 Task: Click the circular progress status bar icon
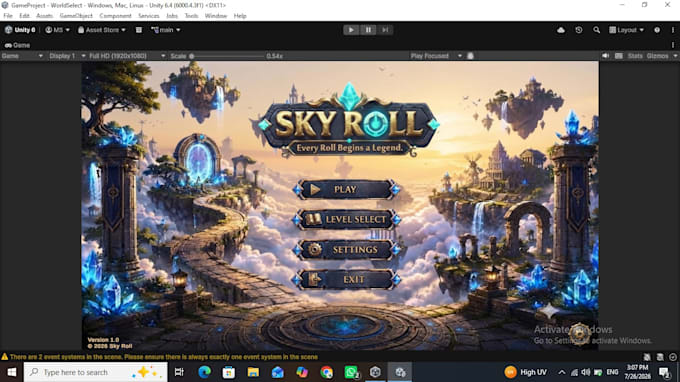[x=673, y=357]
